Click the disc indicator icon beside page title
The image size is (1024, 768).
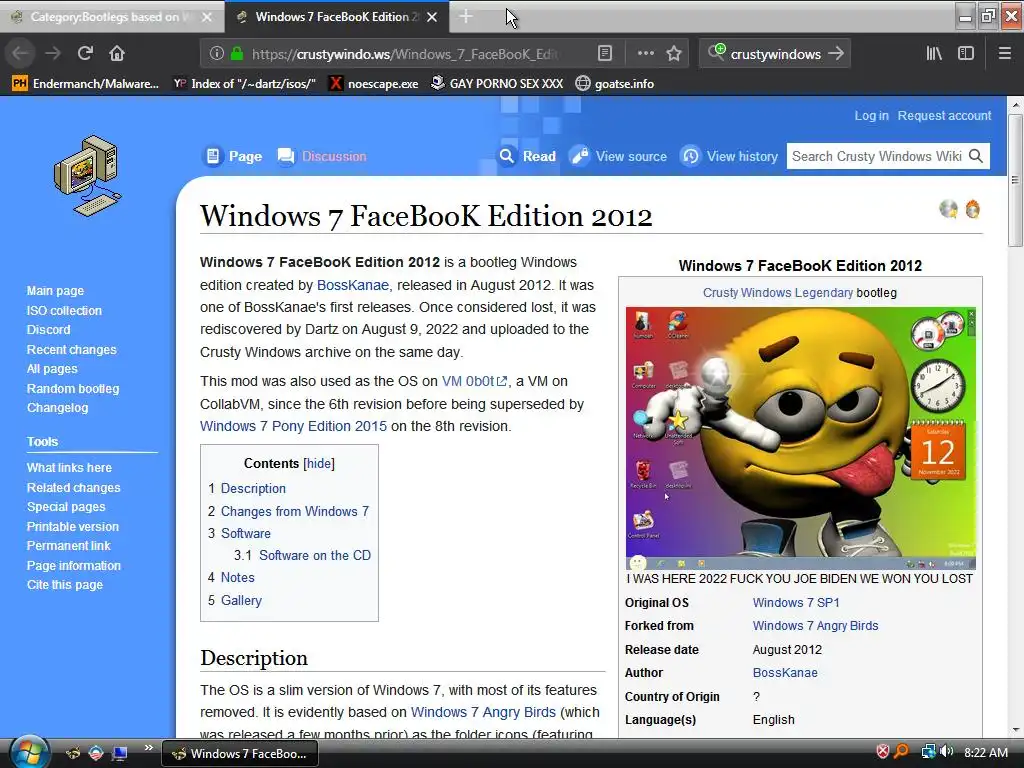pyautogui.click(x=948, y=209)
